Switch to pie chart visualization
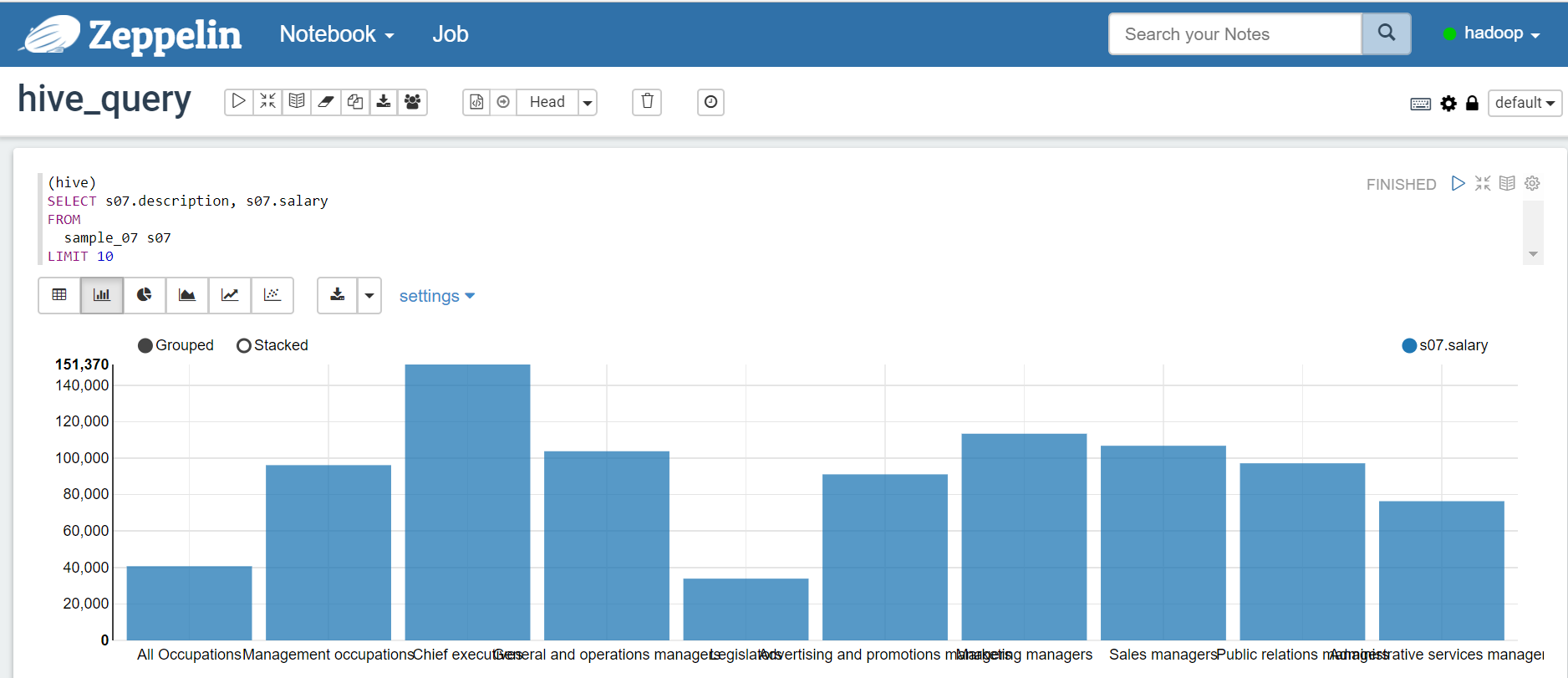The height and width of the screenshot is (678, 1568). (x=145, y=295)
